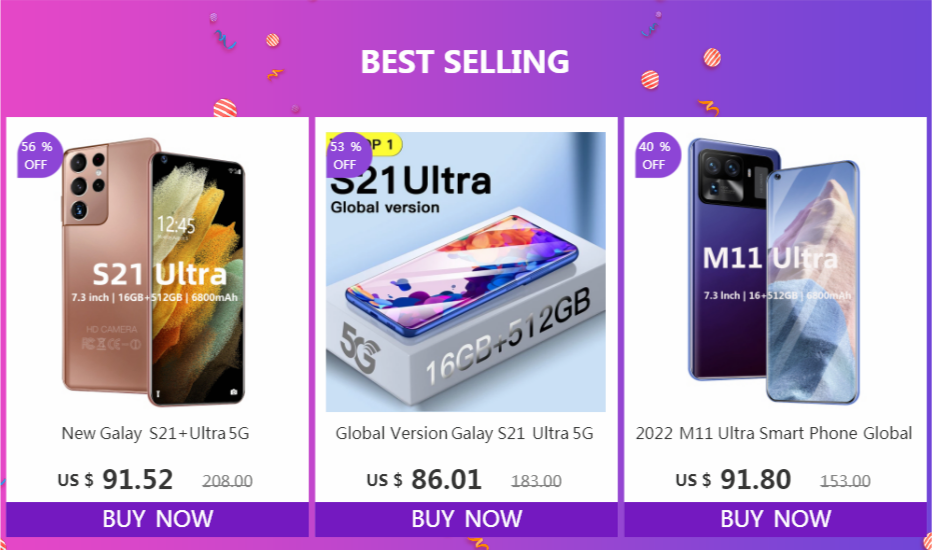
Task: Open the S21 Ultra Global version box image
Action: [465, 272]
